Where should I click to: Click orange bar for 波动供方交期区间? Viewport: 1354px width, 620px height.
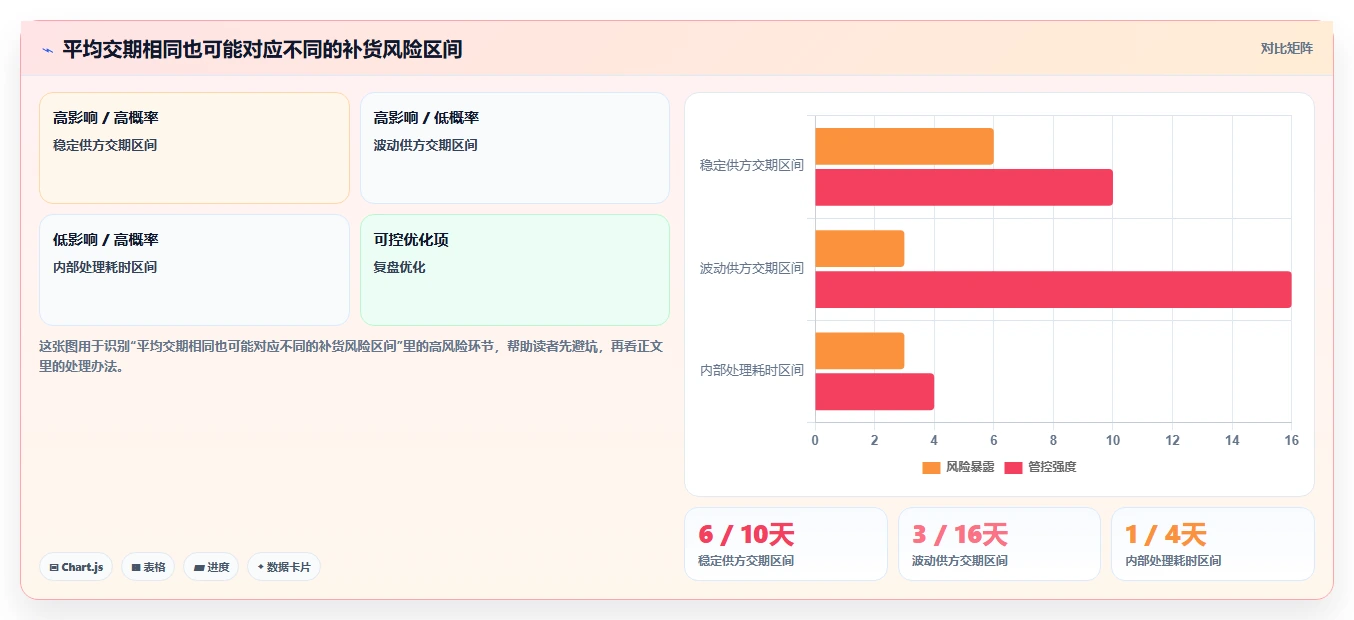[x=859, y=249]
